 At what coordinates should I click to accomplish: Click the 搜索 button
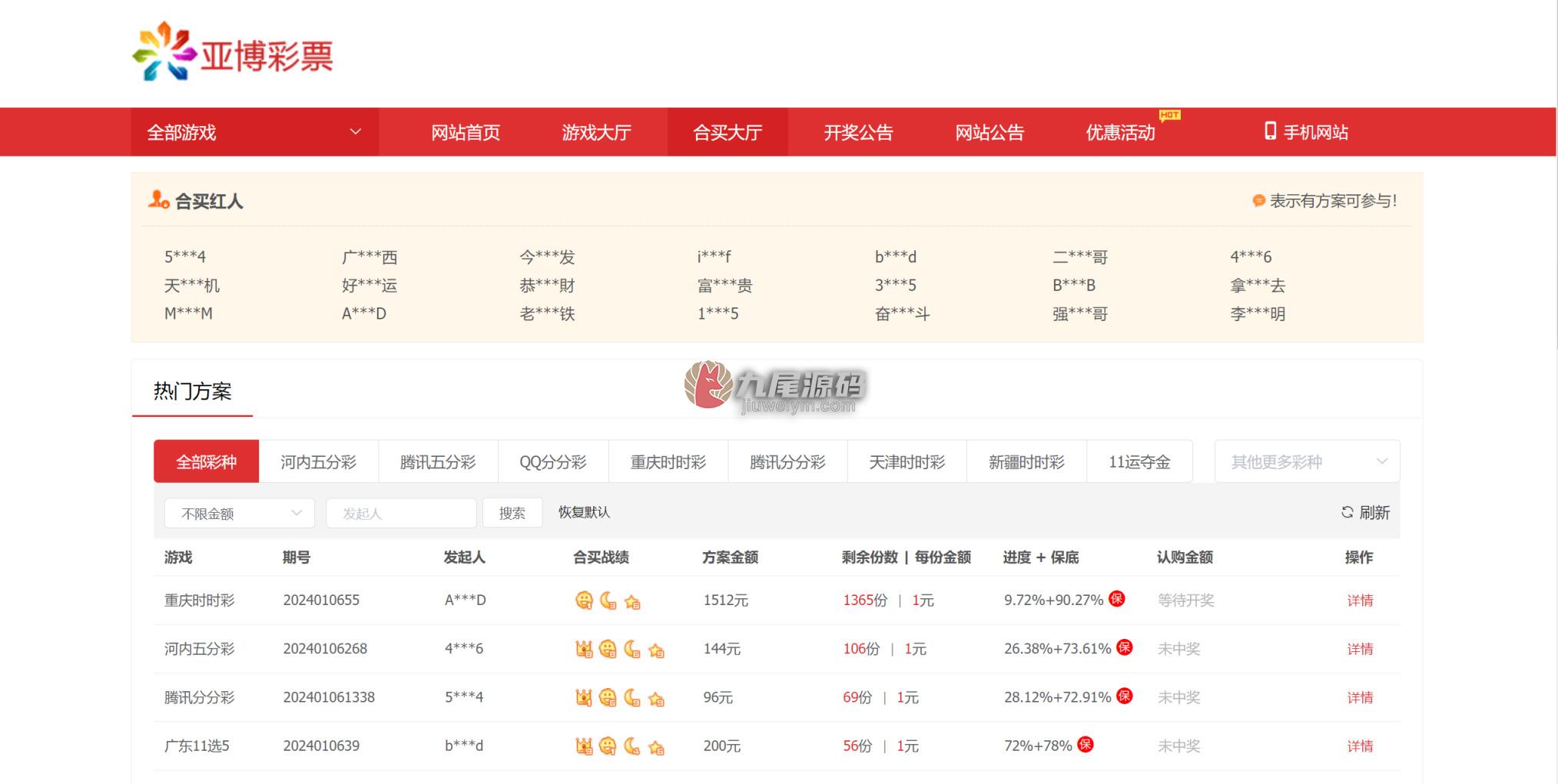click(x=512, y=513)
